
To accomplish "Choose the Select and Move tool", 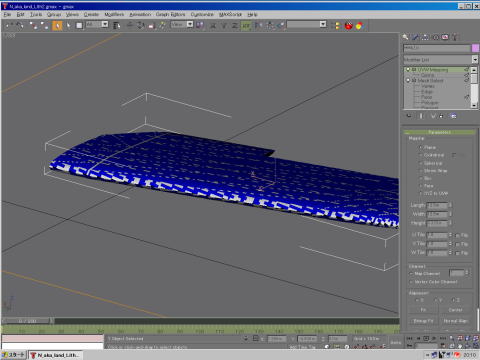I will point(130,25).
